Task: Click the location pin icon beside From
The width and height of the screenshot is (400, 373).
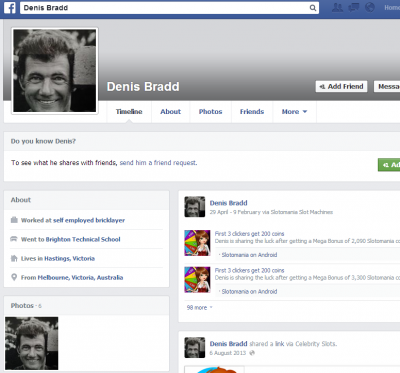Action: pos(14,277)
